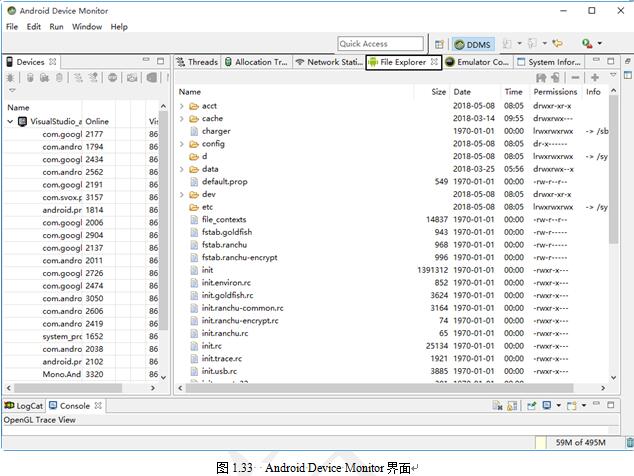Screen dimensions: 634x476
Task: Switch to the LogCat tab
Action: [24, 406]
